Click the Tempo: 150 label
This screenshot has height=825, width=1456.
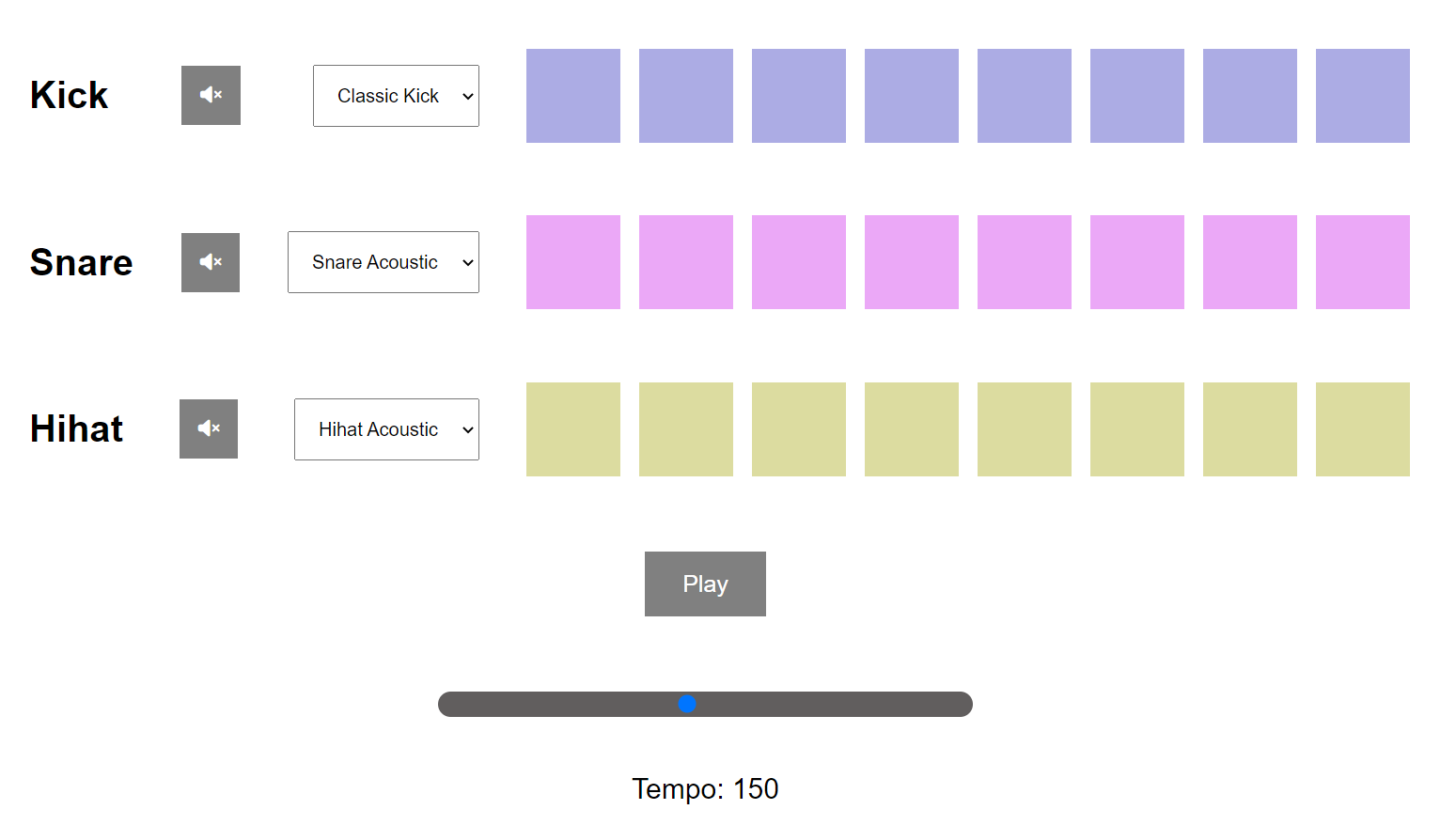705,788
